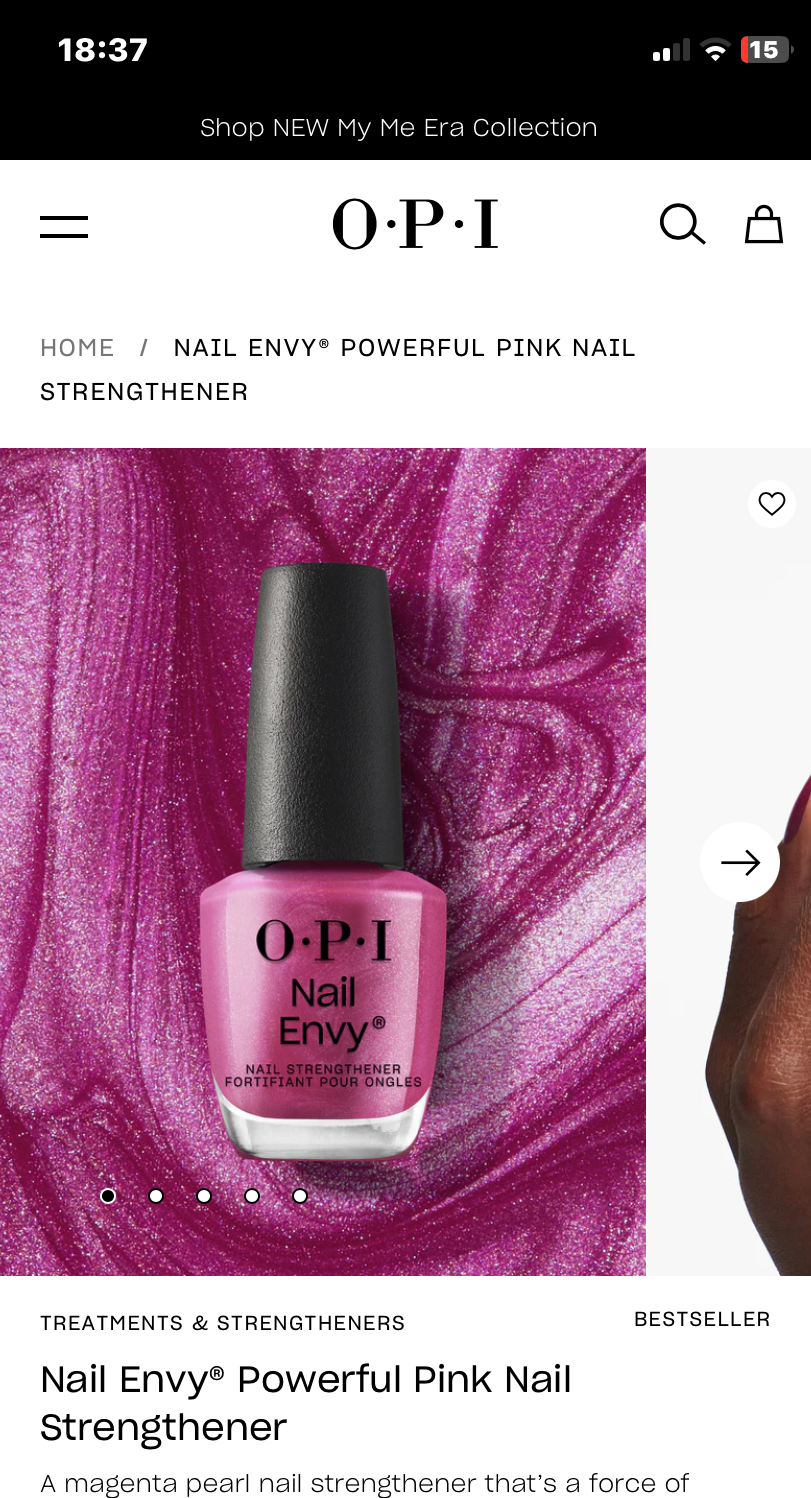The width and height of the screenshot is (811, 1498).
Task: Select the fourth carousel dot
Action: pyautogui.click(x=252, y=1195)
